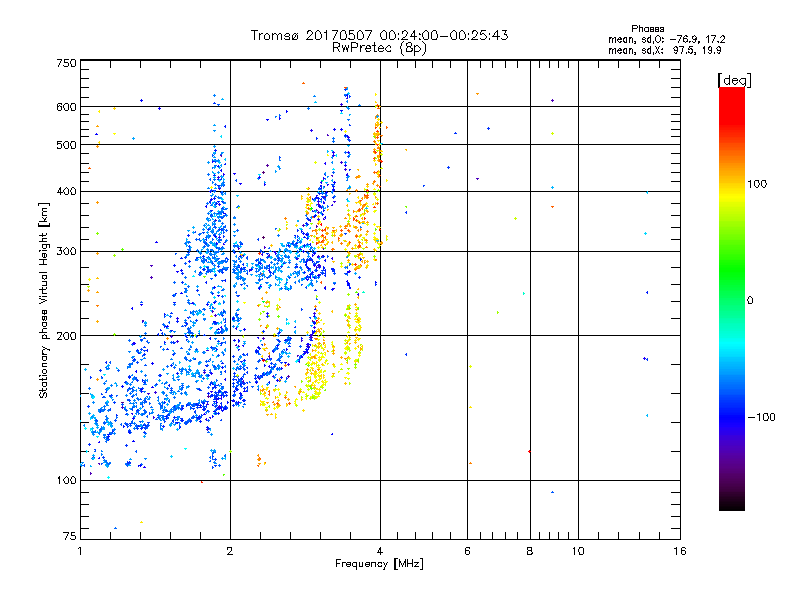Click the x-axis tick label '8'

click(x=530, y=551)
